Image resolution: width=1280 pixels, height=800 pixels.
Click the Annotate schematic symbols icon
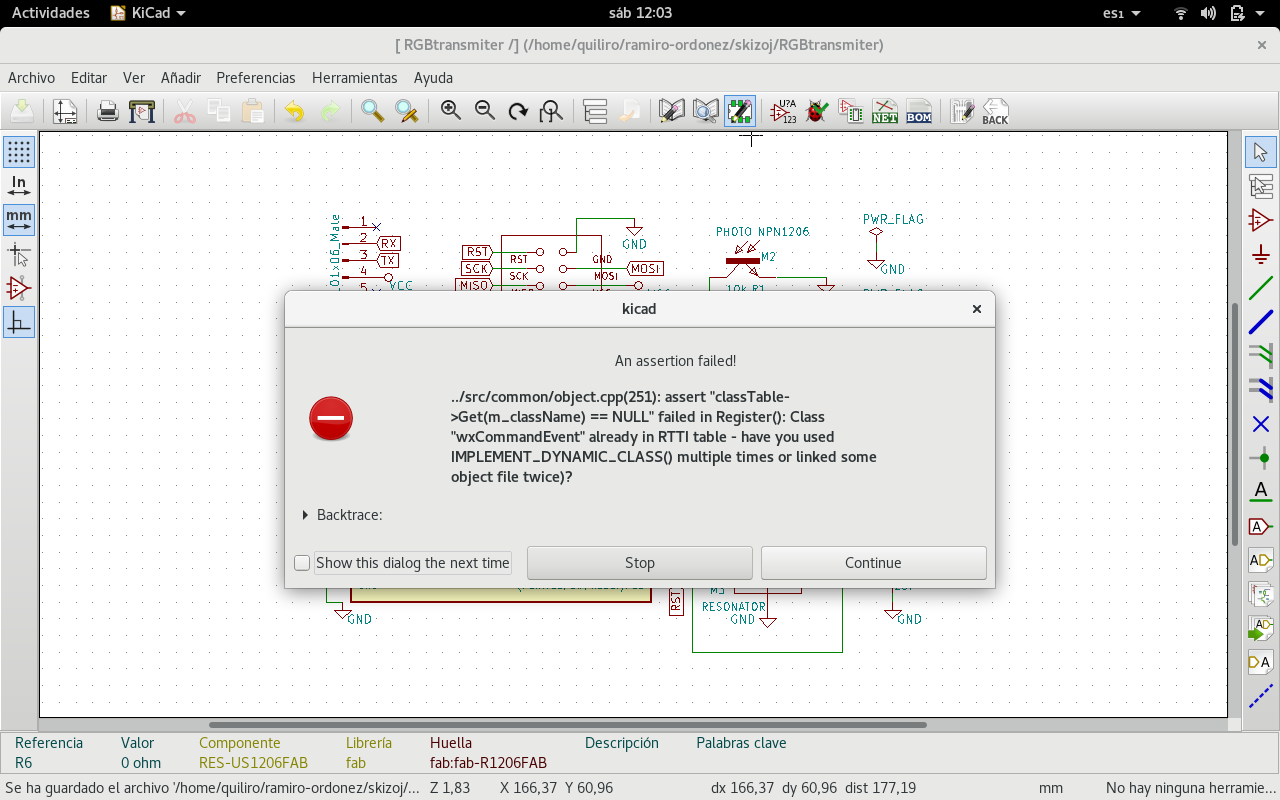tap(784, 111)
